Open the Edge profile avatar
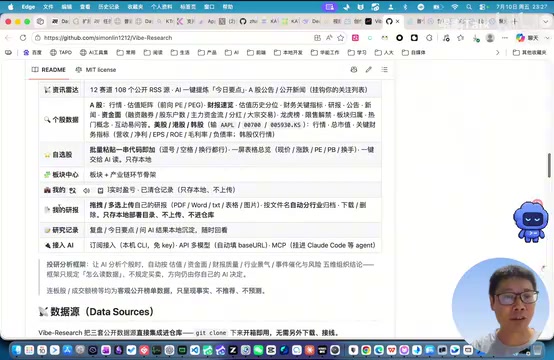 point(490,38)
